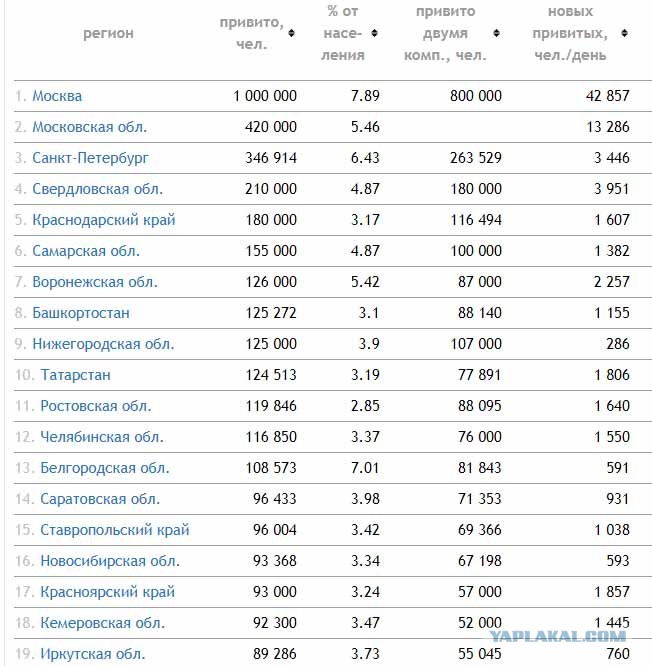Open the Ростовская обл. link

(x=96, y=406)
